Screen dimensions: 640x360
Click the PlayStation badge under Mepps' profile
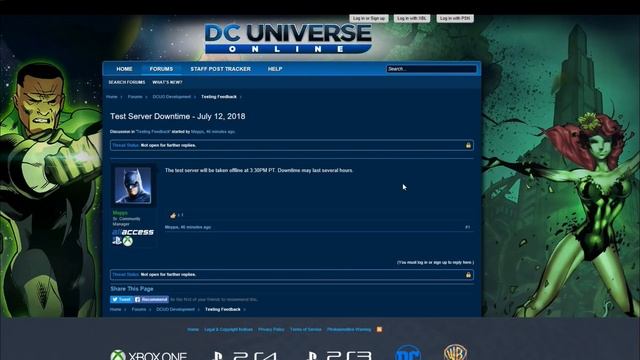coord(117,241)
